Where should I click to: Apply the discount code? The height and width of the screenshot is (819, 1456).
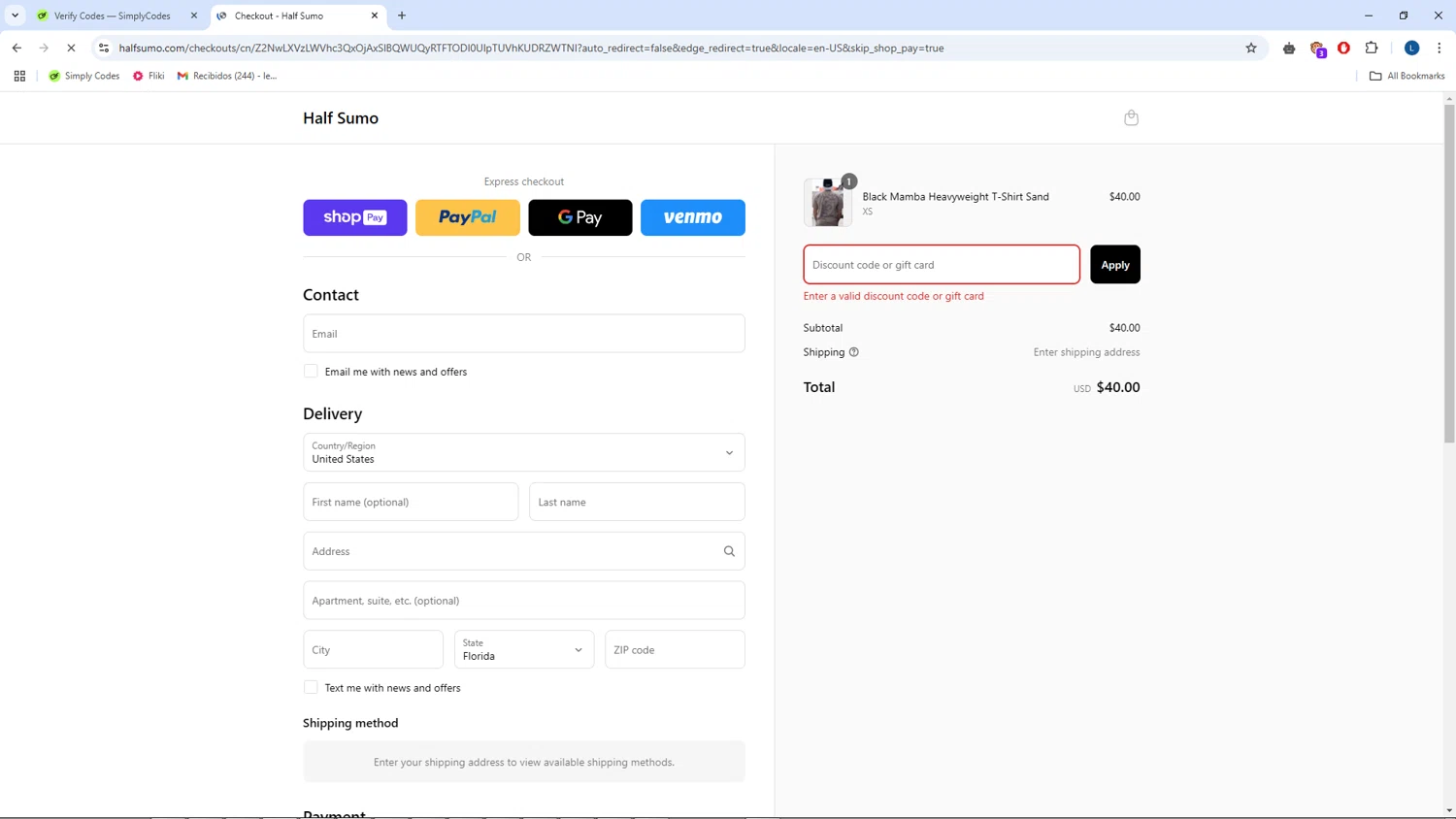point(1115,265)
